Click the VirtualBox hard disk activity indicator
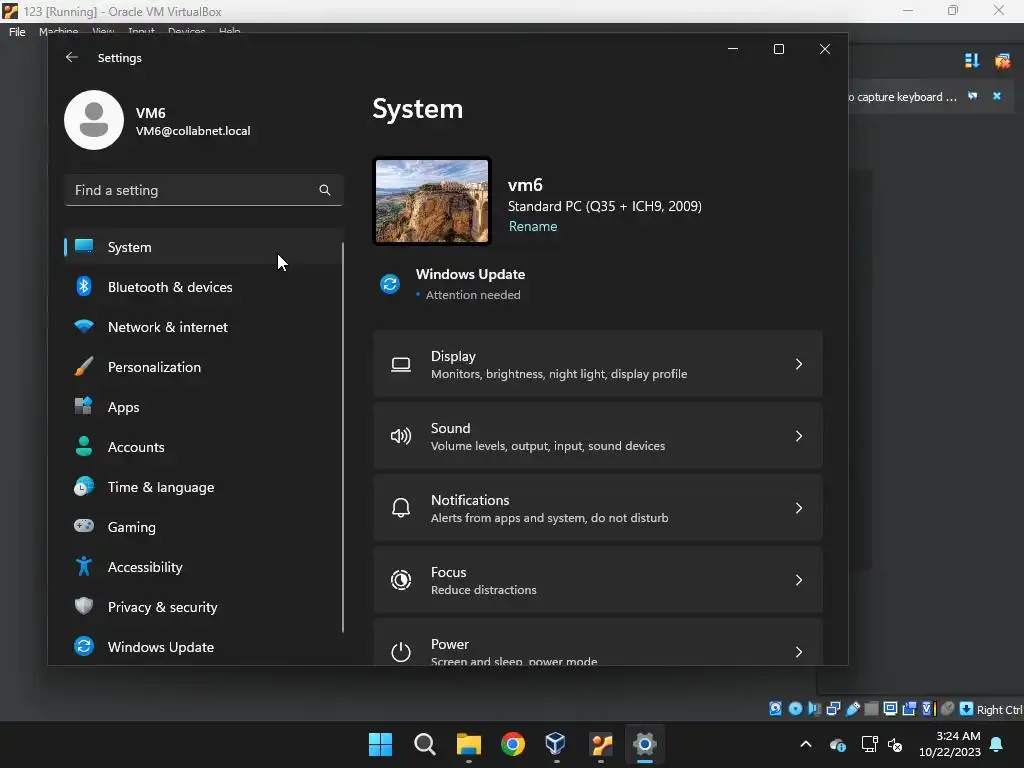Viewport: 1024px width, 768px height. pyautogui.click(x=775, y=709)
